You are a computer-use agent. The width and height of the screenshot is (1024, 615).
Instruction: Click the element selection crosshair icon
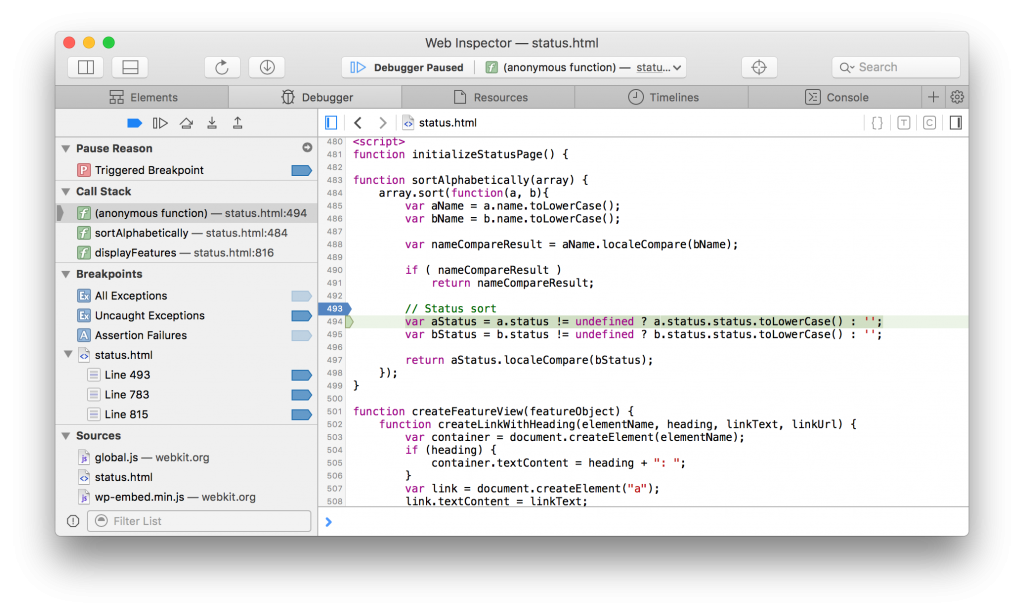click(759, 67)
